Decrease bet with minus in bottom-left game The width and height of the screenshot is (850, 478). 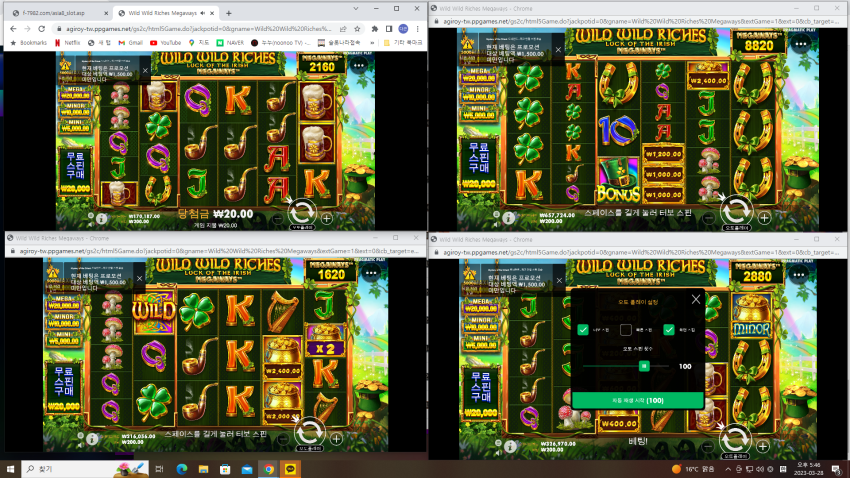[283, 439]
